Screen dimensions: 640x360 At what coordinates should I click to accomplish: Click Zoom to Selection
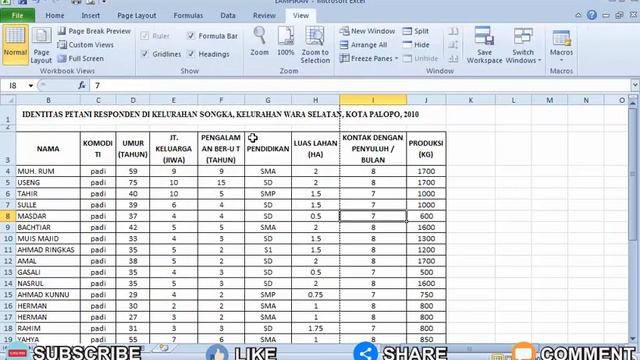coord(315,45)
